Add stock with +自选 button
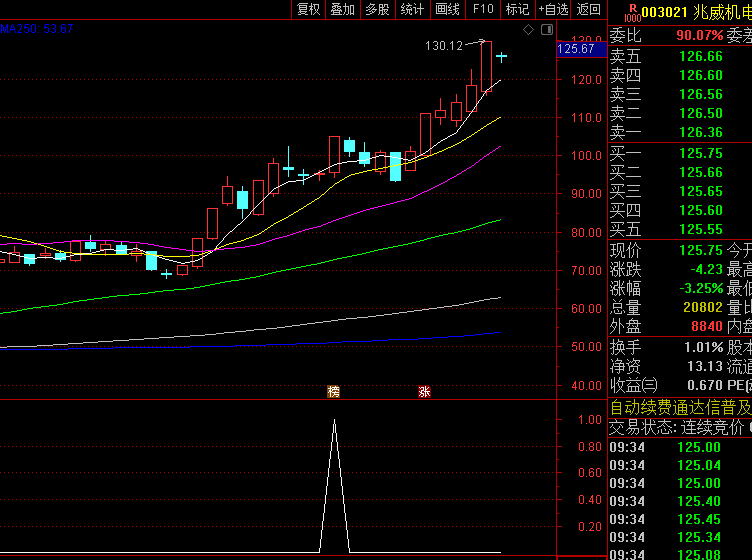Screen dimensions: 752x560 point(553,9)
